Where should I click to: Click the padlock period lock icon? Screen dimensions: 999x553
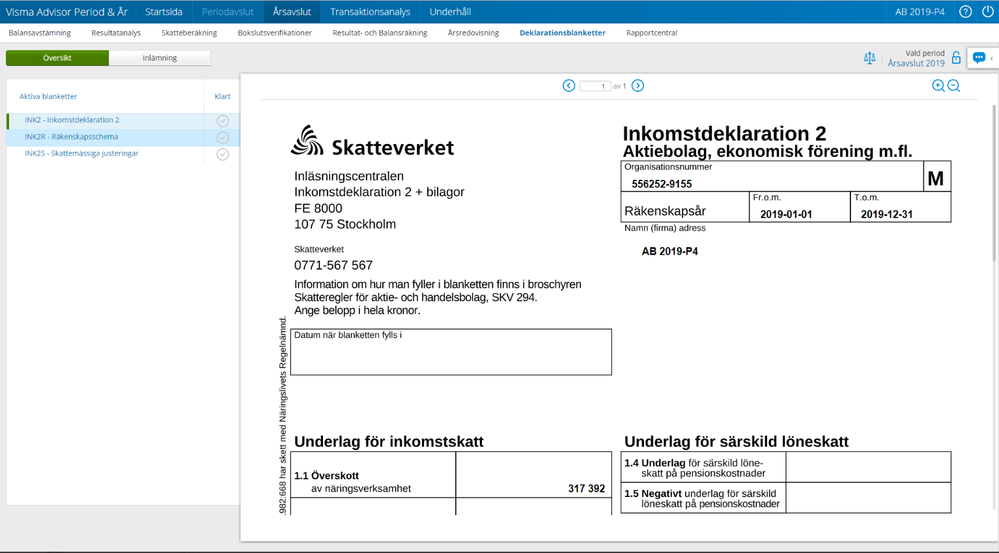click(956, 58)
